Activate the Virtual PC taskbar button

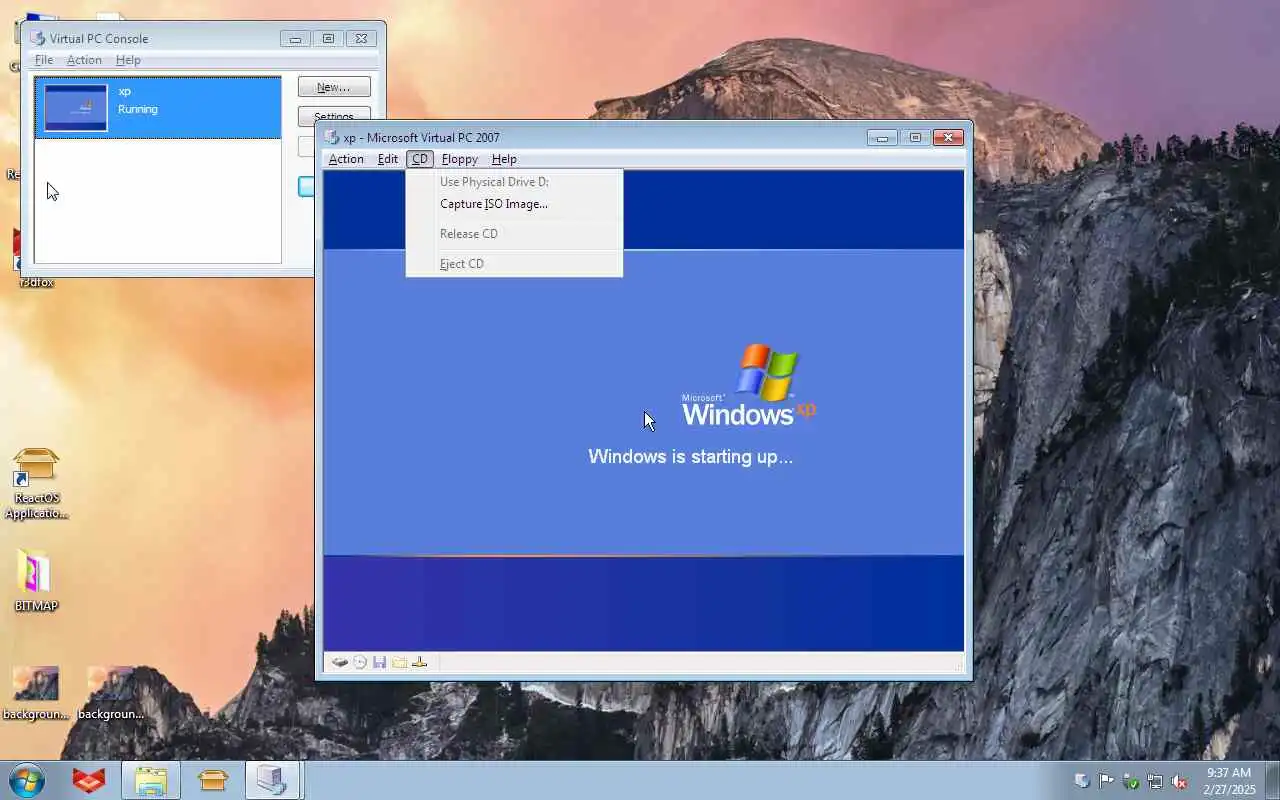(x=273, y=780)
